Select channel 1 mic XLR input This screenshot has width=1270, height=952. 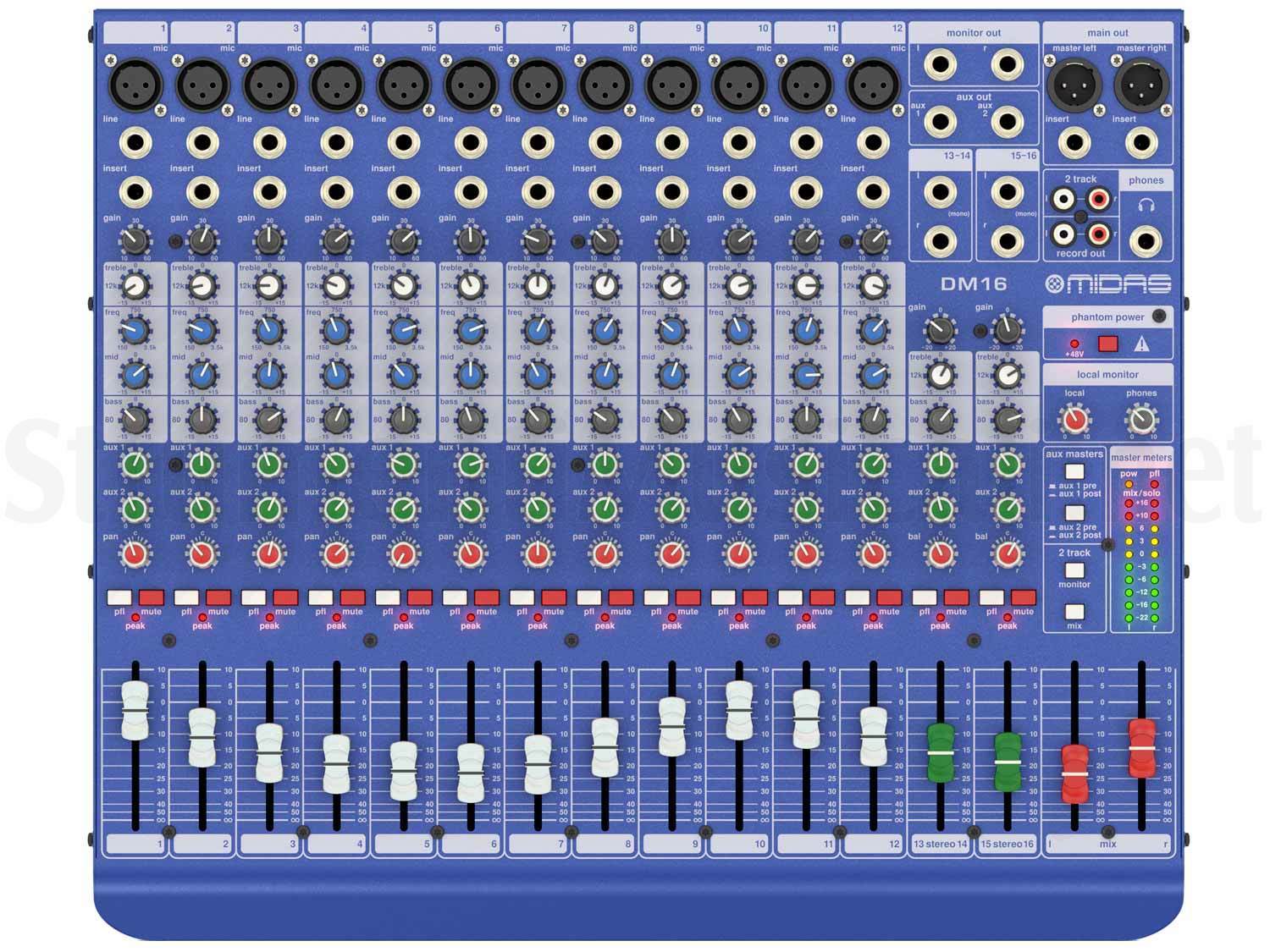(x=135, y=85)
